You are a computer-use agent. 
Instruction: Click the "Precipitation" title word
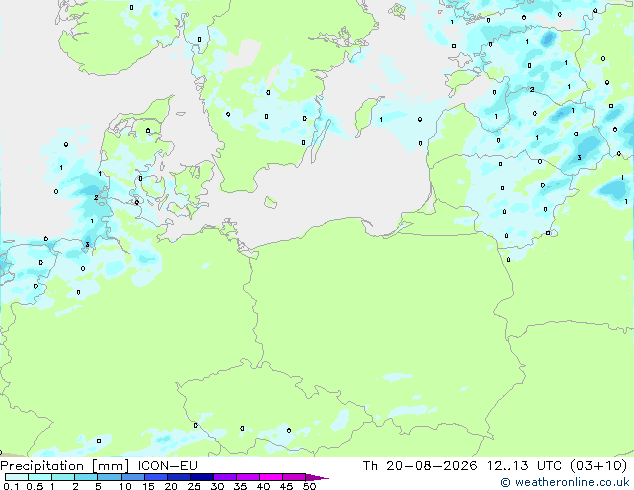click(42, 466)
